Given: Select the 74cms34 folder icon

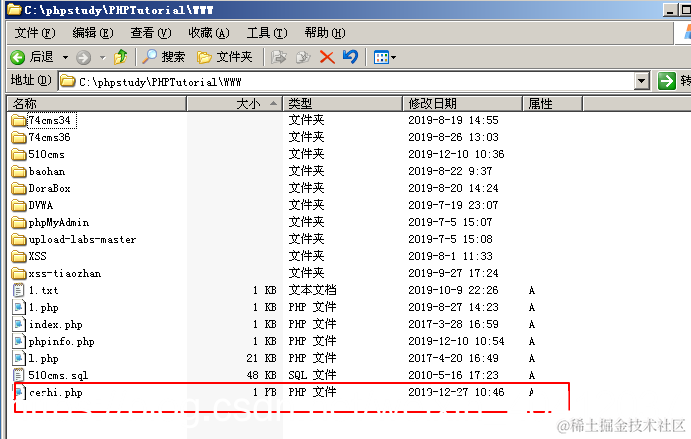Looking at the screenshot, I should 19,120.
